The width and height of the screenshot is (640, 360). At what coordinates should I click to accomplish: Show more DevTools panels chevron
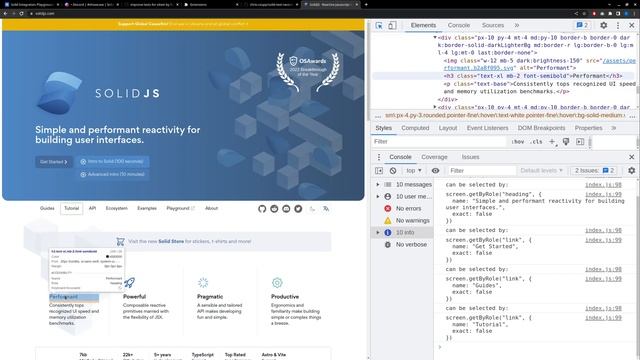517,25
